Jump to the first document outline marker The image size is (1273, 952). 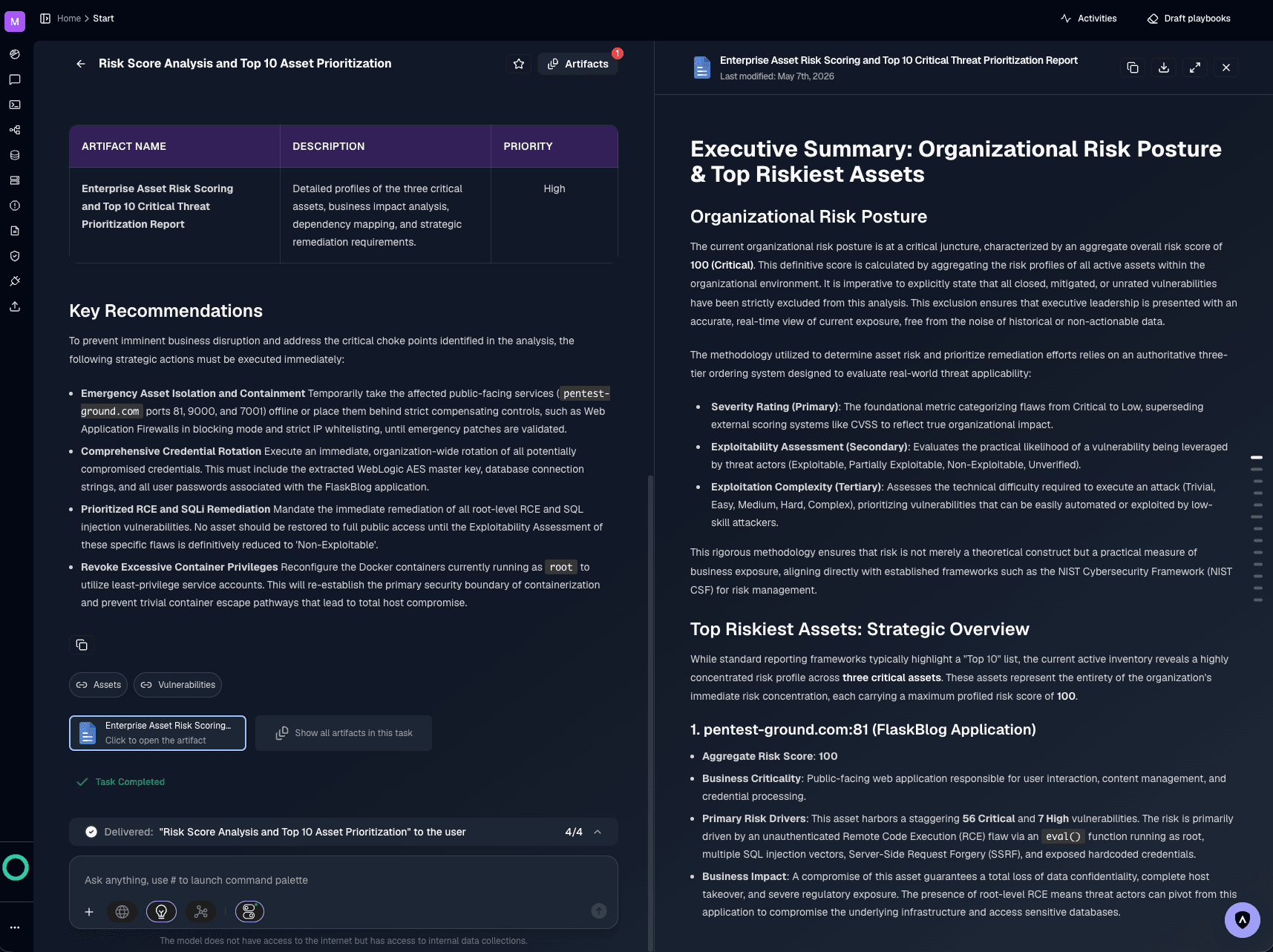1257,457
